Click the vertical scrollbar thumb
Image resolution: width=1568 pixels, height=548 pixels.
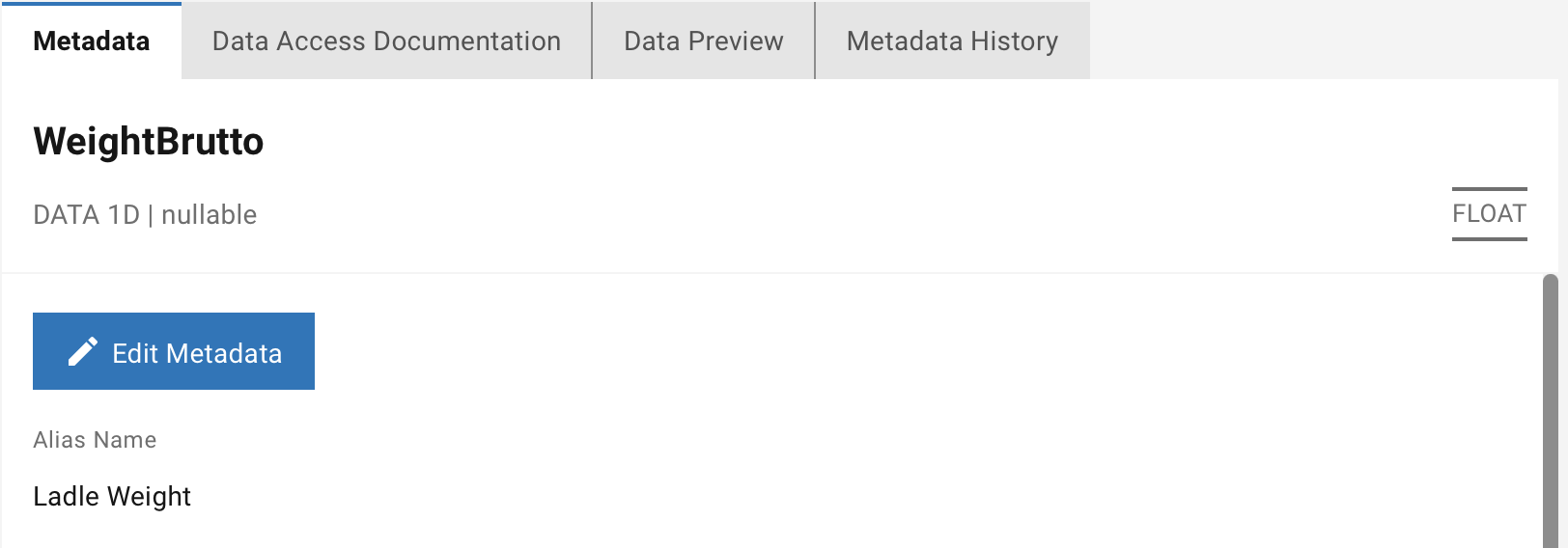click(x=1550, y=405)
